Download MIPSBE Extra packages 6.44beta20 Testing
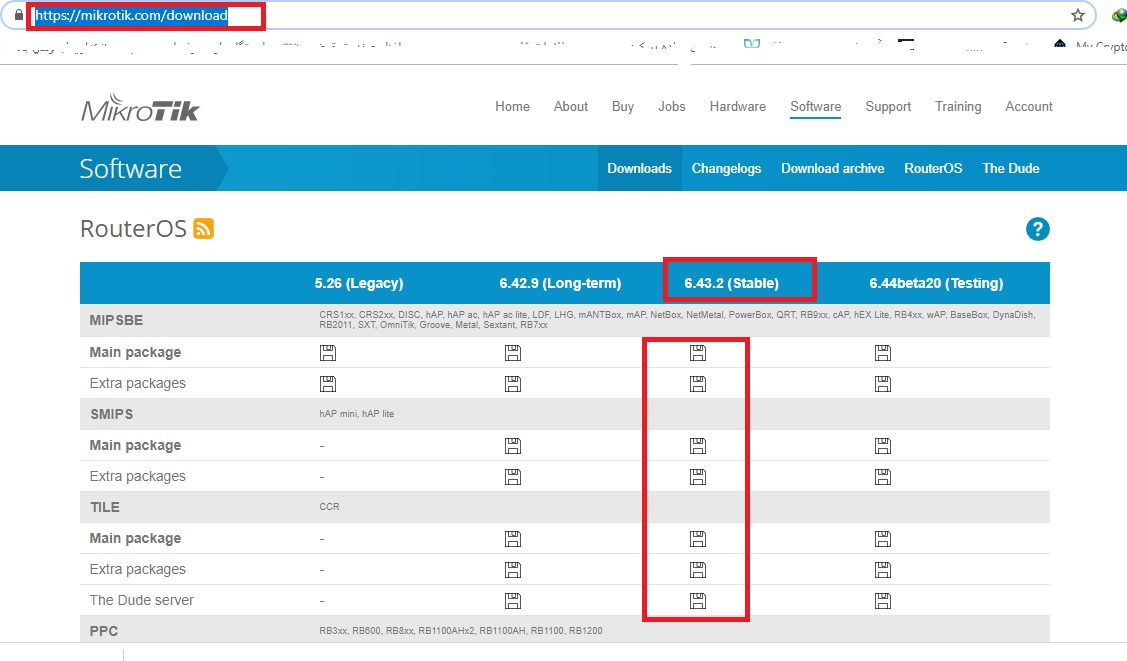This screenshot has width=1127, height=661. [x=883, y=384]
